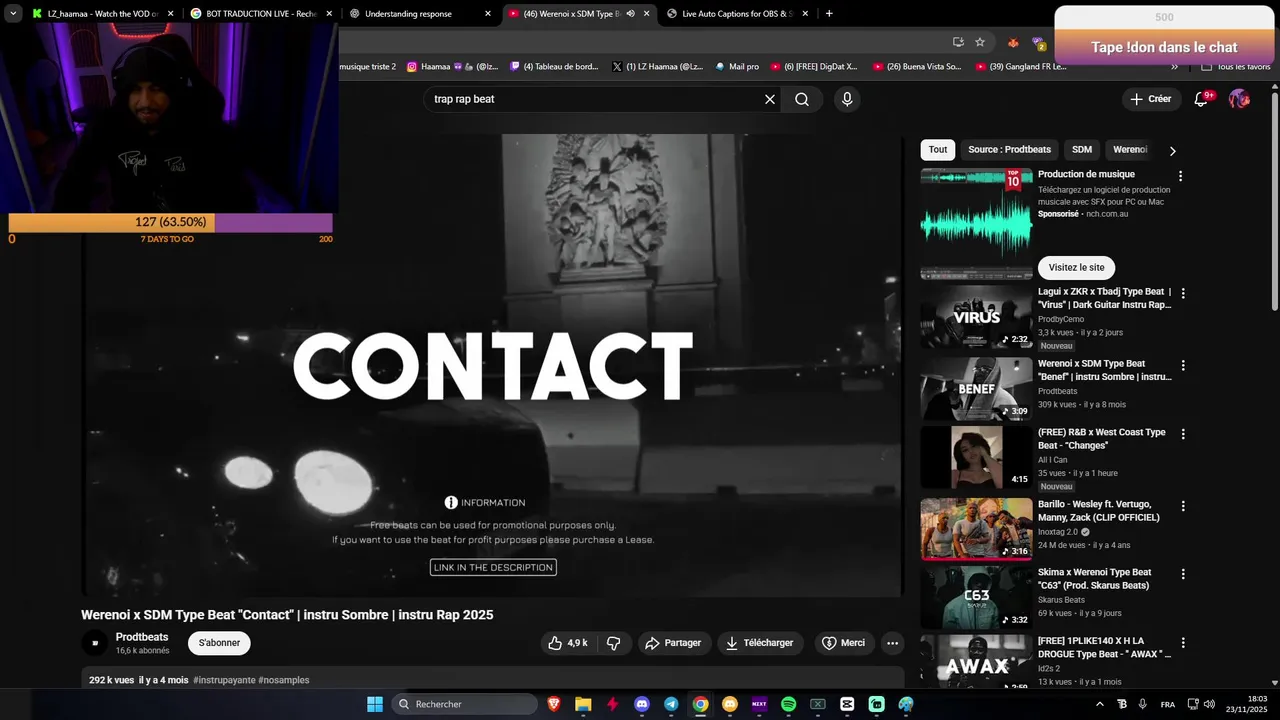
Task: Open options for Changes video suggestion
Action: [1183, 434]
